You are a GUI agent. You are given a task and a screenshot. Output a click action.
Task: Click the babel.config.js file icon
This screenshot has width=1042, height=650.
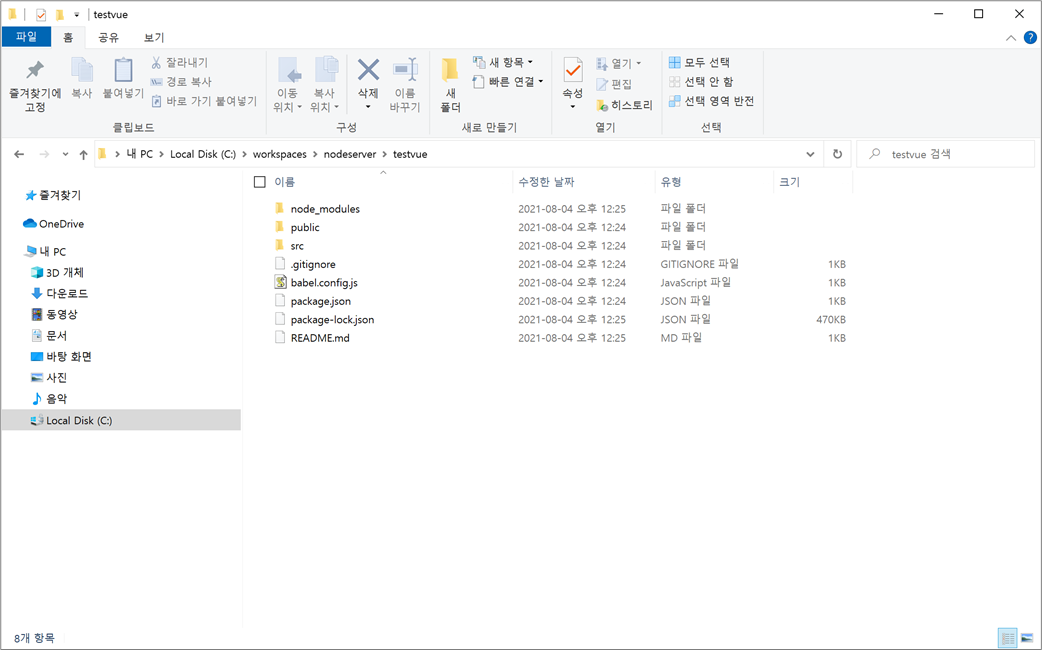pos(280,282)
